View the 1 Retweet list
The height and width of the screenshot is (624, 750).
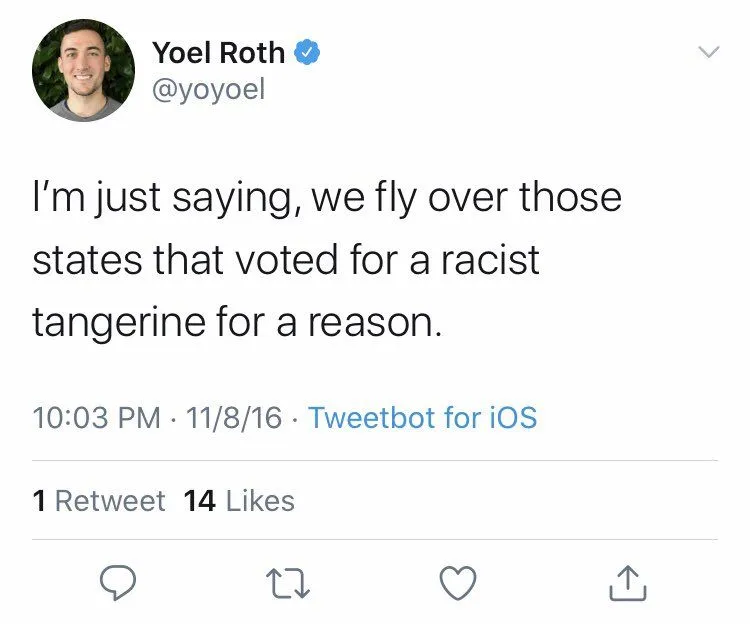98,500
